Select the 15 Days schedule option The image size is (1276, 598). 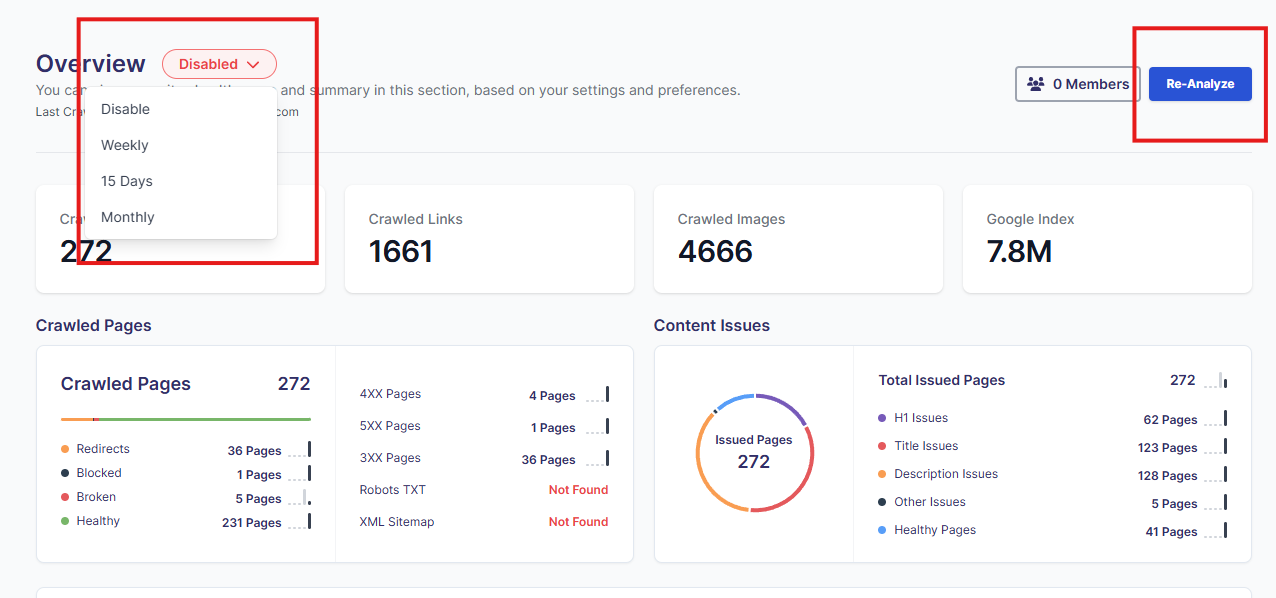click(127, 181)
